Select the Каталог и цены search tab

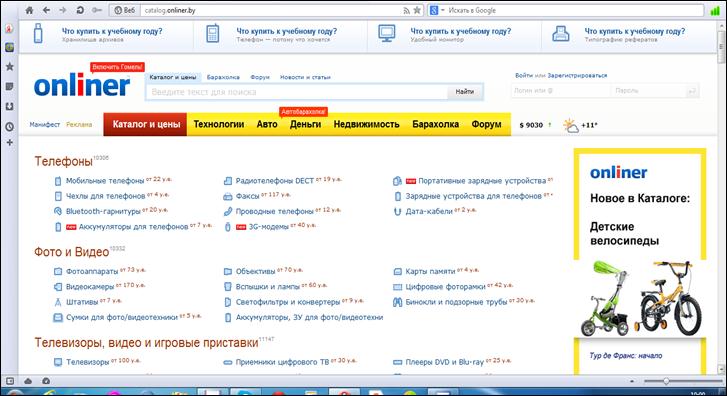coord(173,77)
